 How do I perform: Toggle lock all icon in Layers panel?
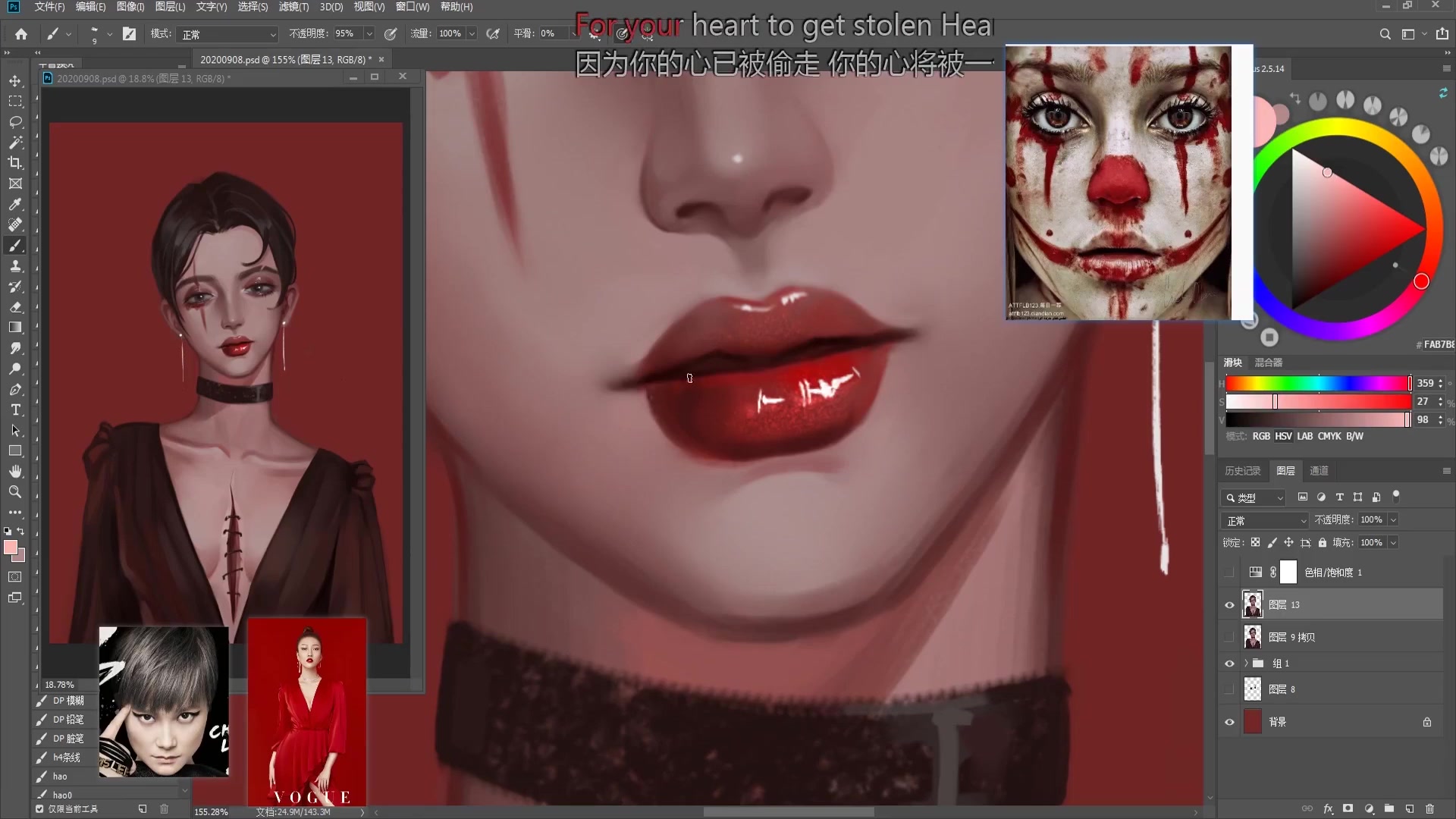[x=1323, y=542]
